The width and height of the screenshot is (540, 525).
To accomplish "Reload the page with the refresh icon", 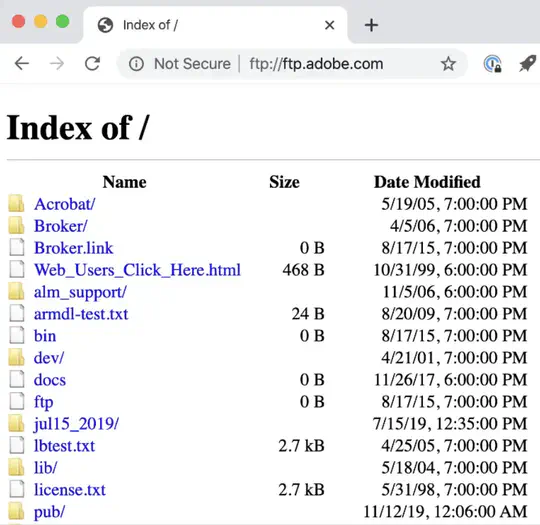I will tap(93, 64).
